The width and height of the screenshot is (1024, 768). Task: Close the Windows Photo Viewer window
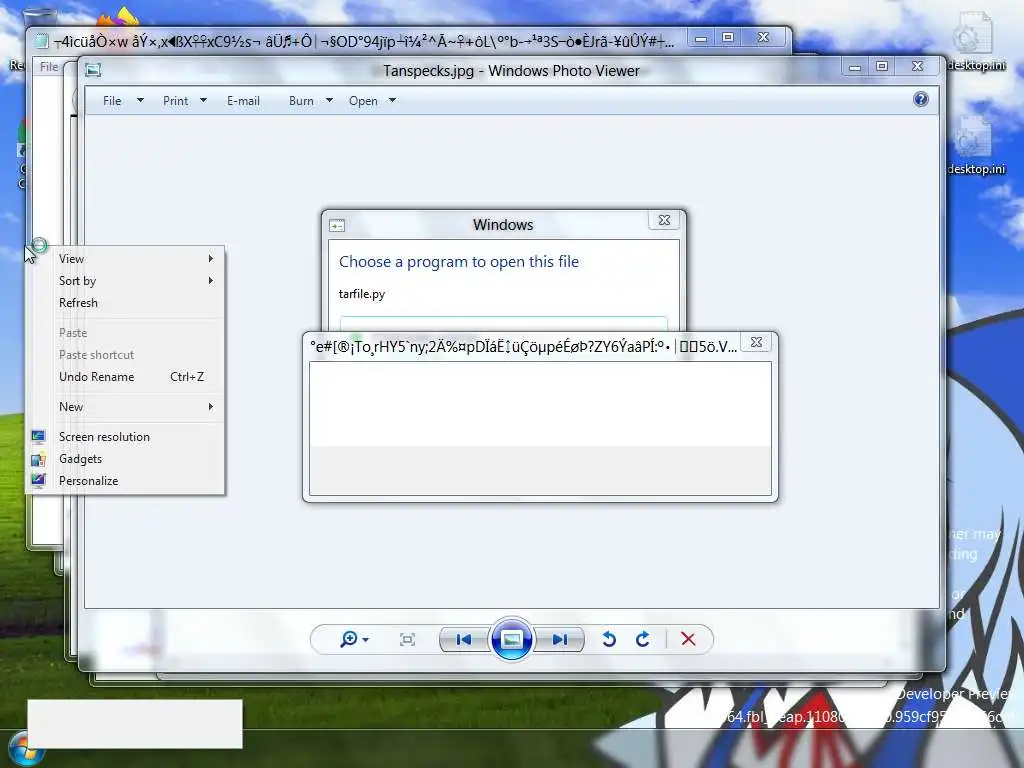pyautogui.click(x=918, y=66)
